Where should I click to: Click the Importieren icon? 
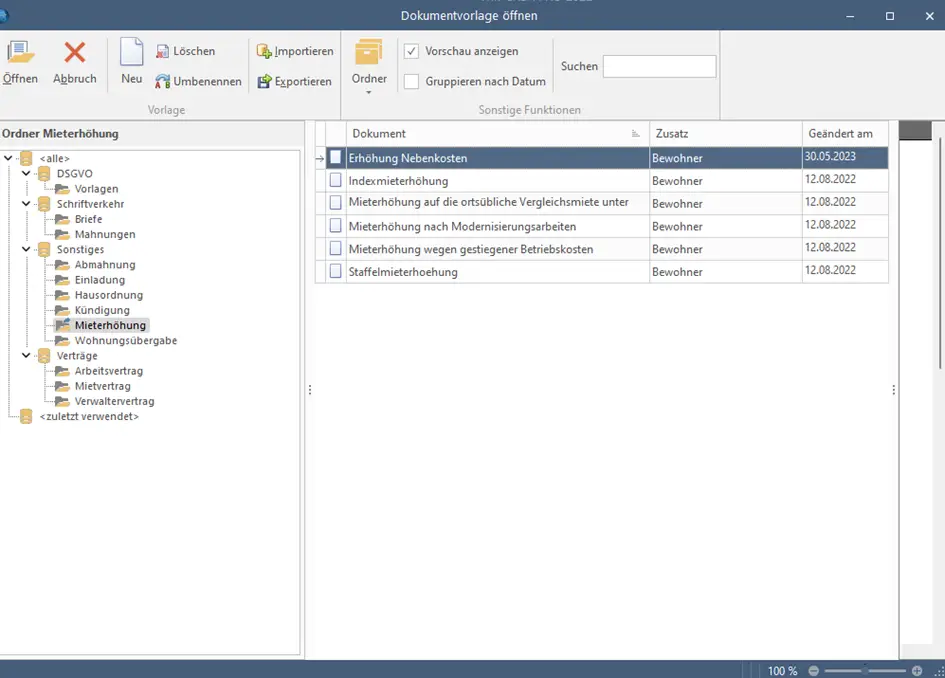pyautogui.click(x=263, y=52)
